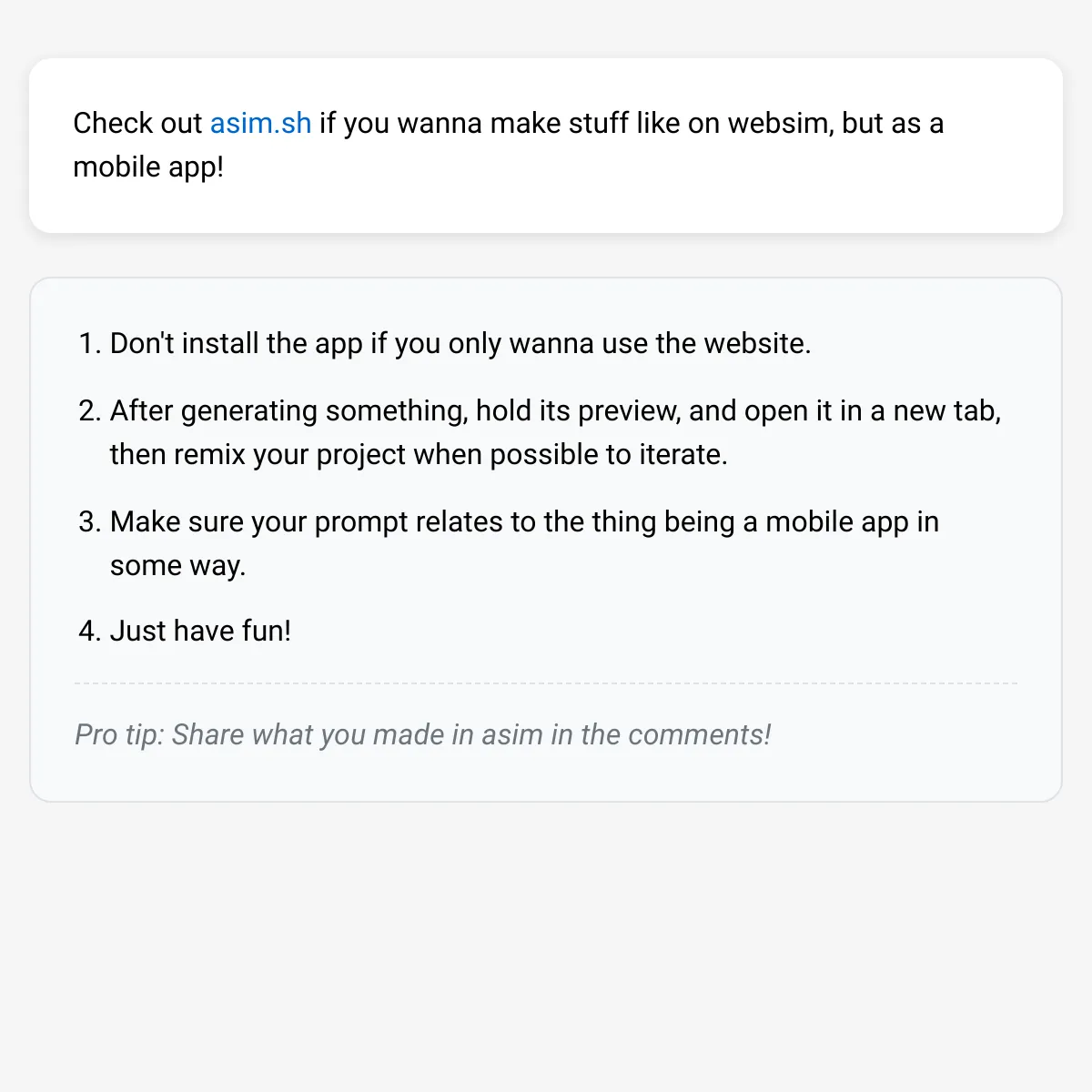Open the asim.sh link

[x=260, y=123]
